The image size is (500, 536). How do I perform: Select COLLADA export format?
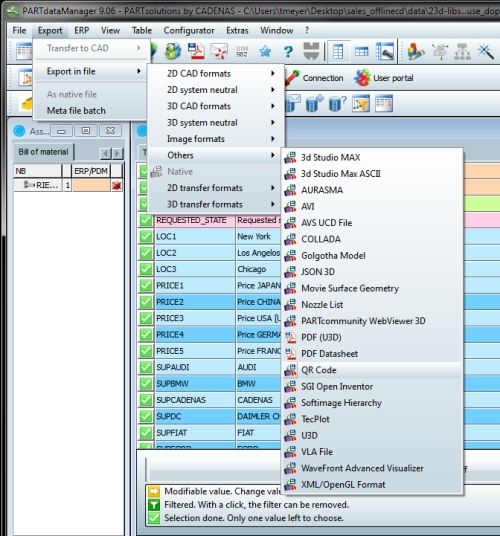coord(372,239)
